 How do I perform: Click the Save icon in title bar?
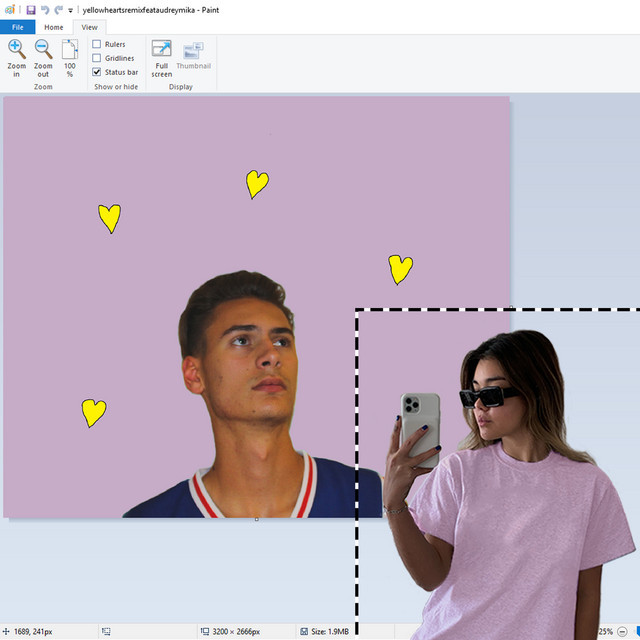pos(31,9)
